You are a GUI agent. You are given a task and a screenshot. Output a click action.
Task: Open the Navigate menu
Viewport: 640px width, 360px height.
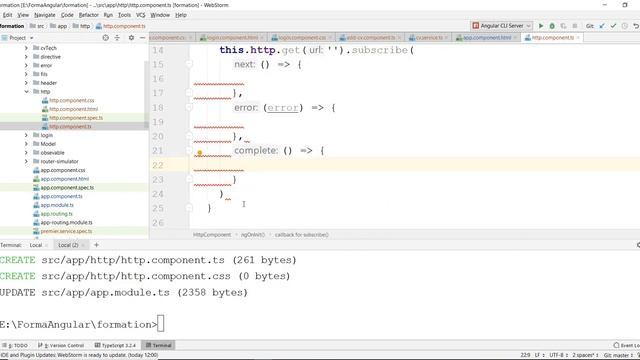[x=44, y=15]
